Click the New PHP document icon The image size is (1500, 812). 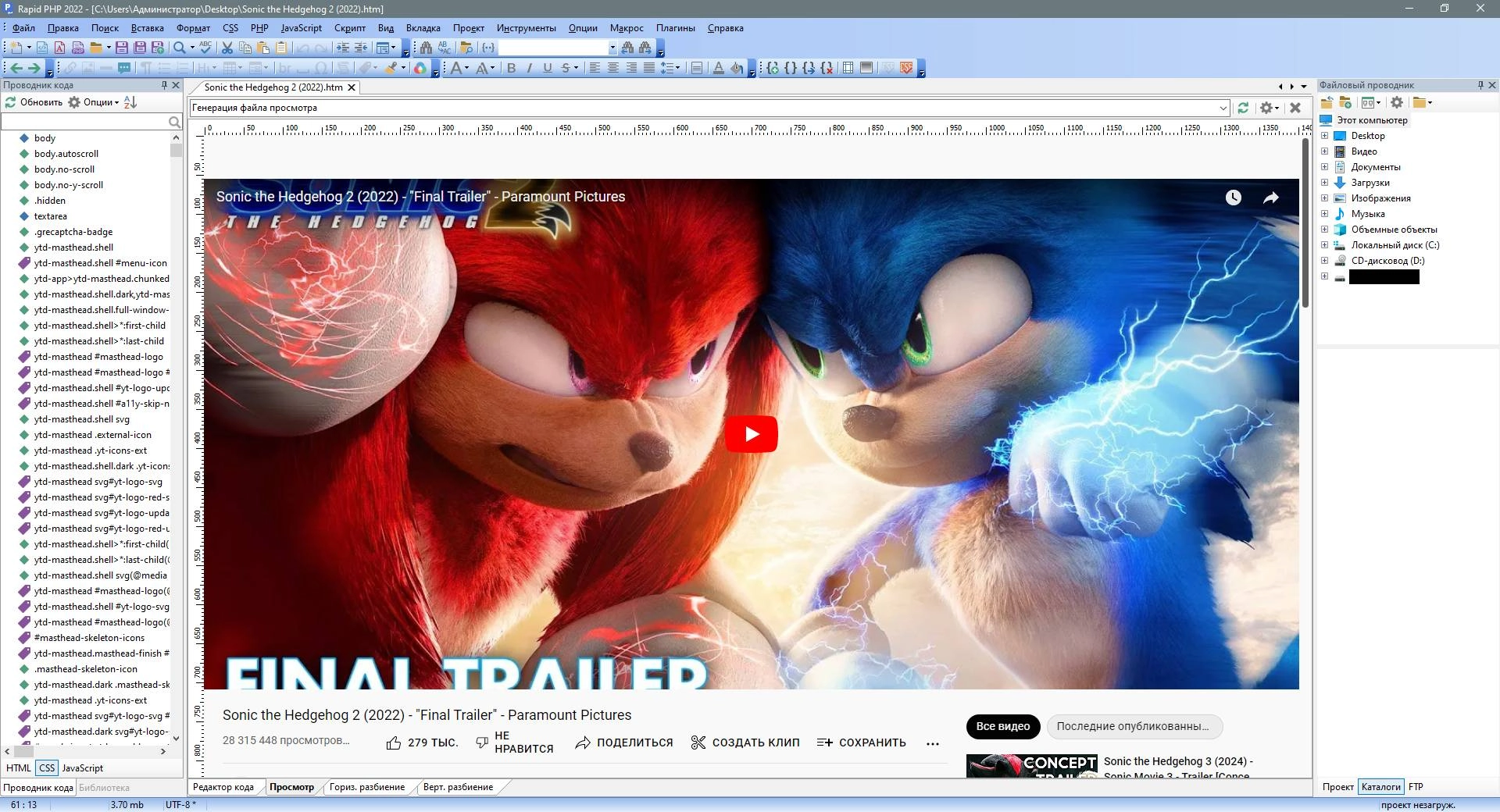pos(77,48)
